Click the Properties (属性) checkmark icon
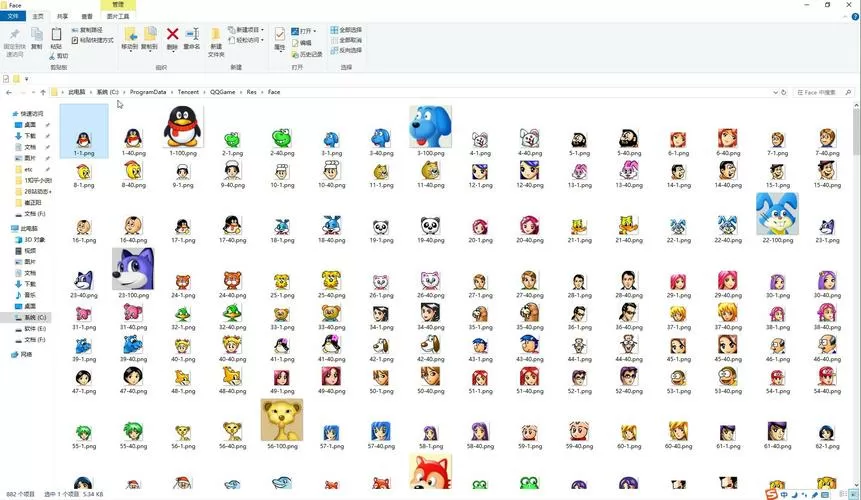Image resolution: width=861 pixels, height=500 pixels. (279, 34)
